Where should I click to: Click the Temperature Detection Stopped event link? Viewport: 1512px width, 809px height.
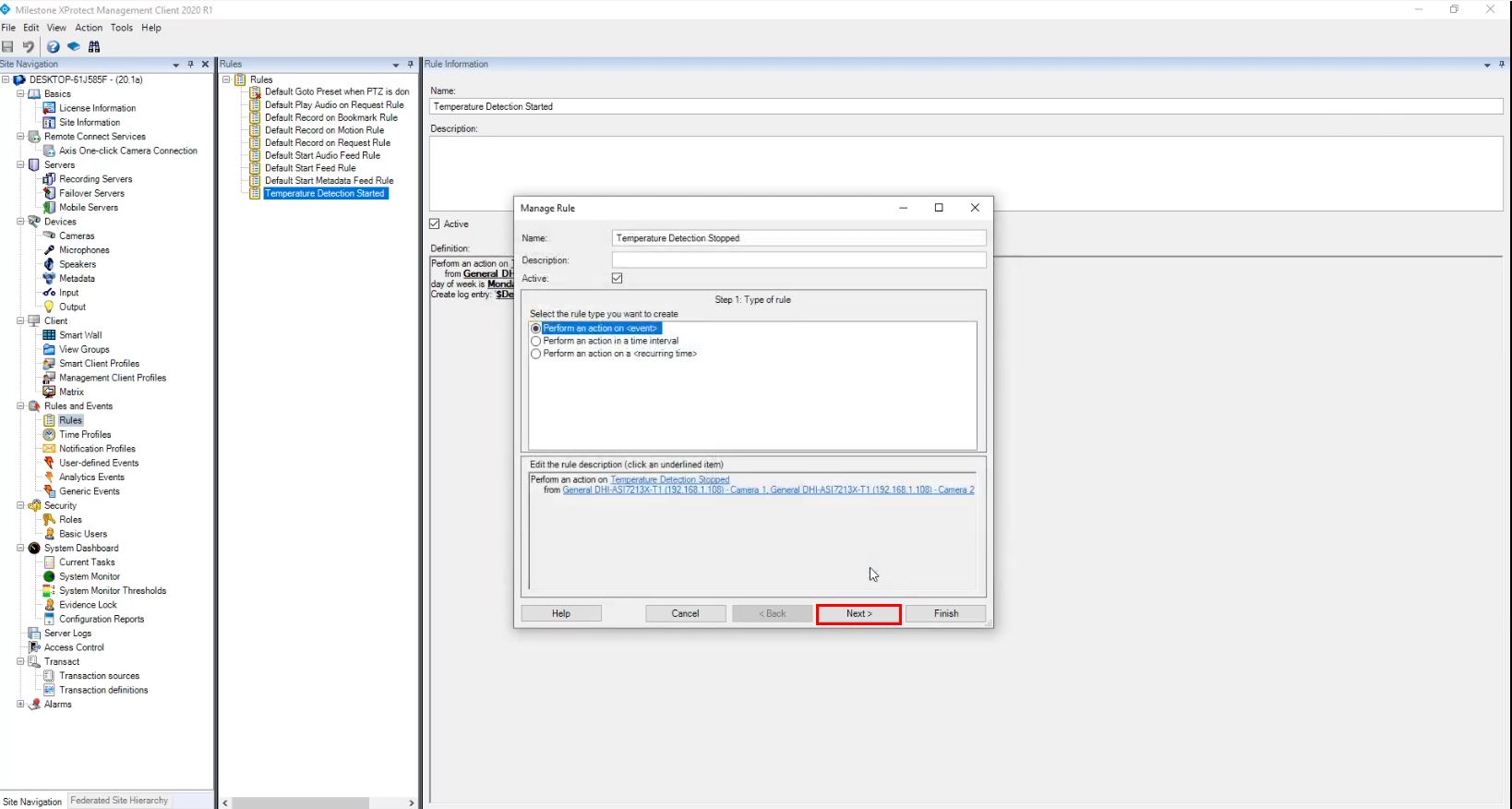(669, 479)
